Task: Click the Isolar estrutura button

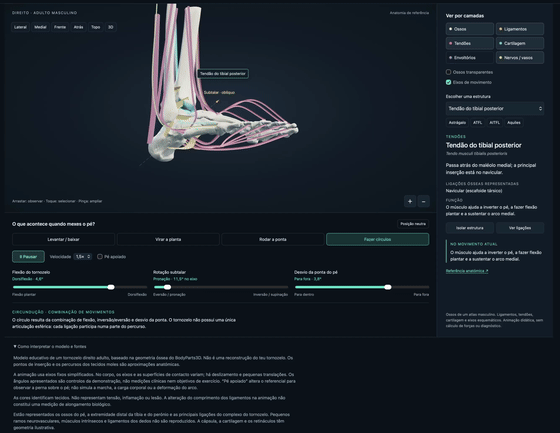Action: coord(470,228)
